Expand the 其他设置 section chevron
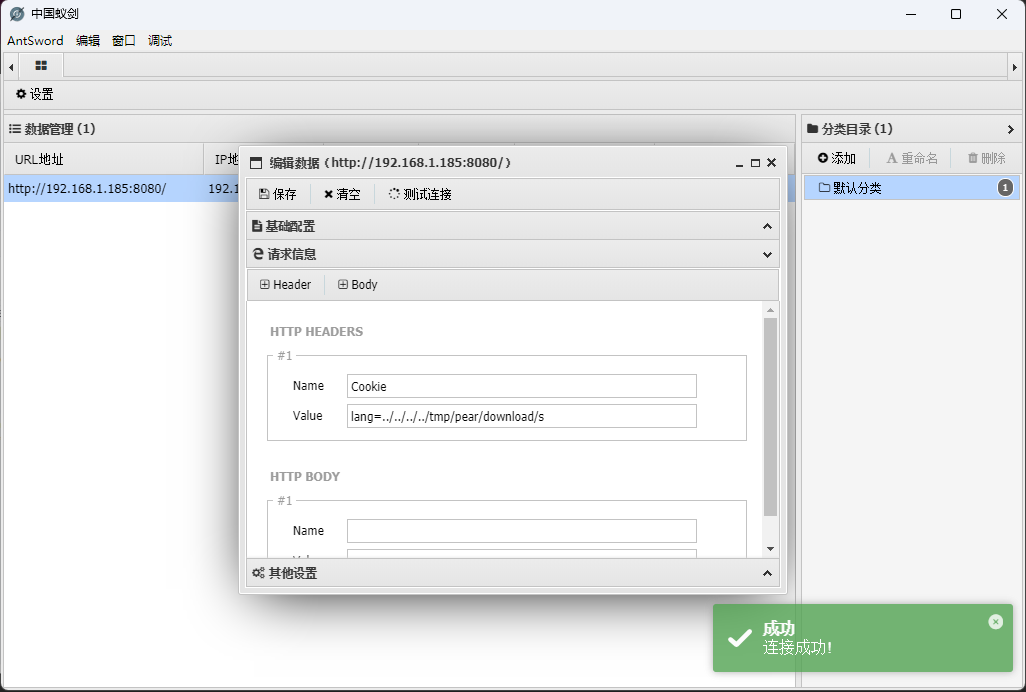This screenshot has height=692, width=1026. tap(767, 573)
